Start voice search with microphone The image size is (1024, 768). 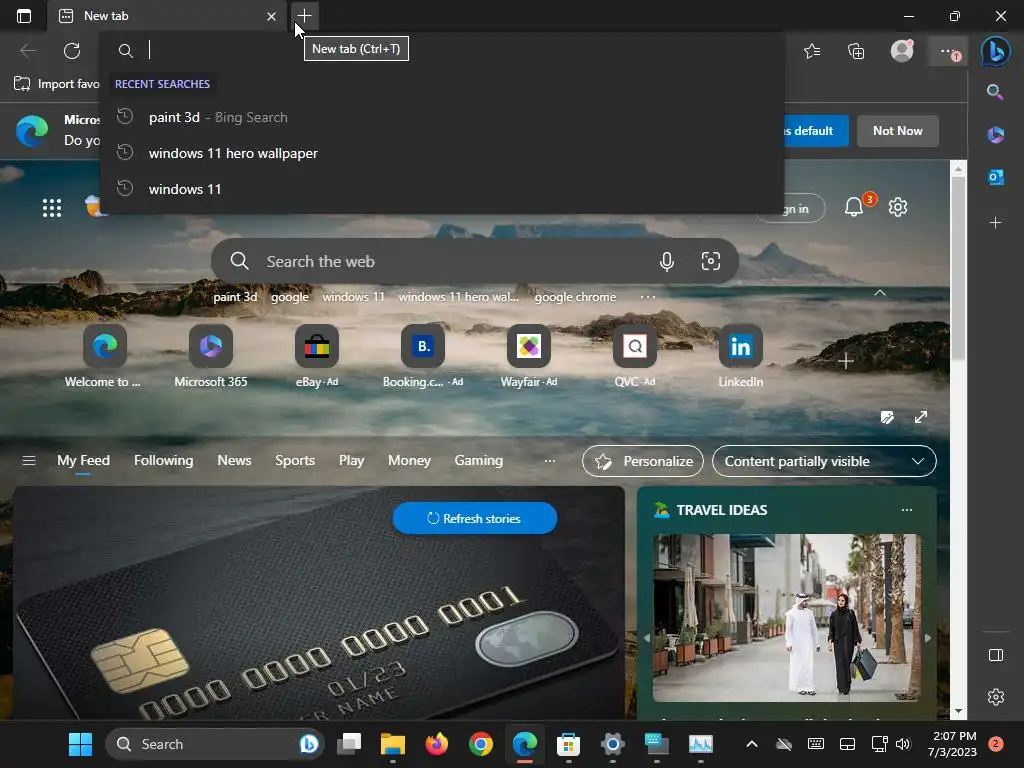pos(666,261)
